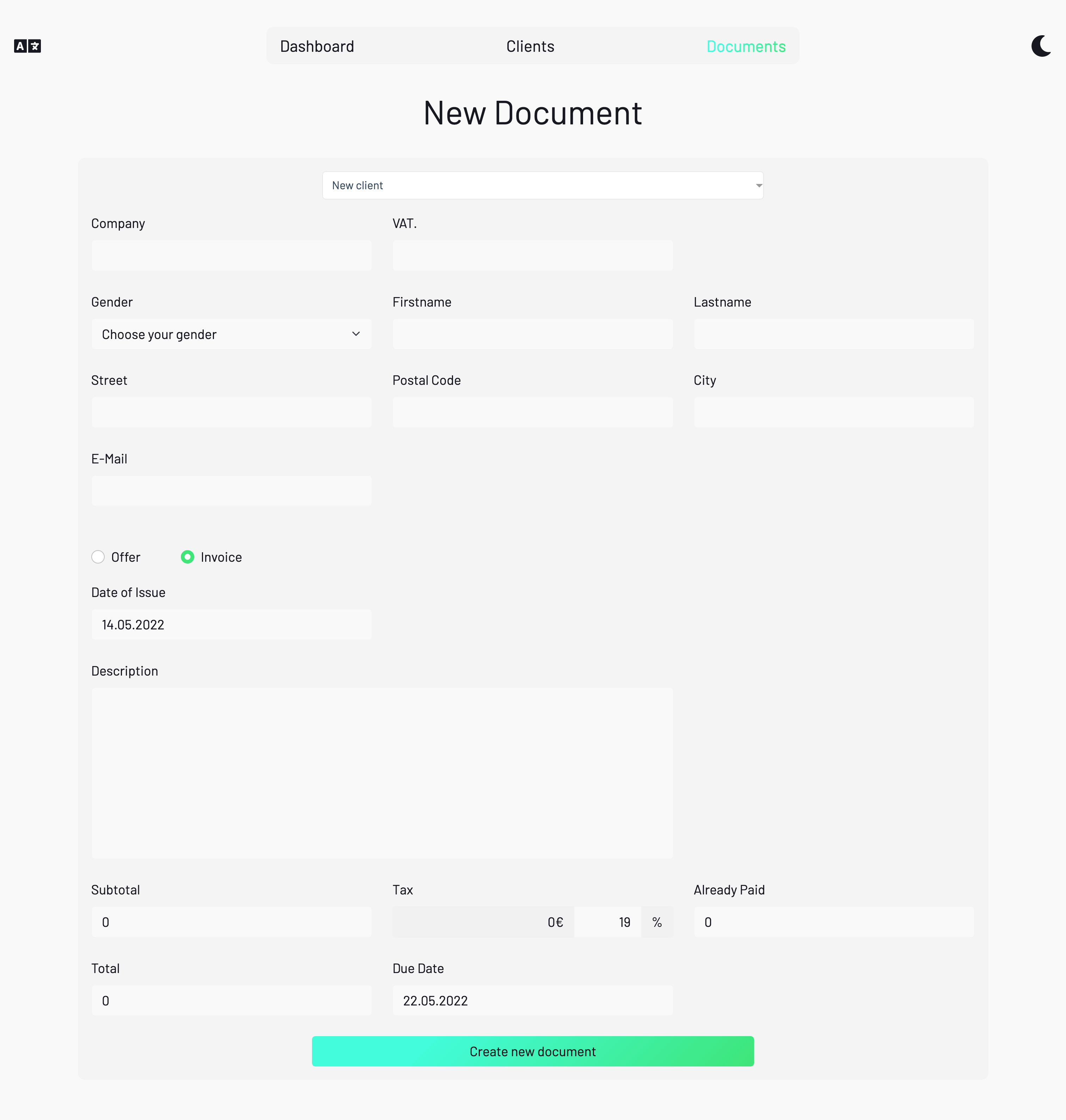Click the tax amount 0€ display

pos(483,922)
